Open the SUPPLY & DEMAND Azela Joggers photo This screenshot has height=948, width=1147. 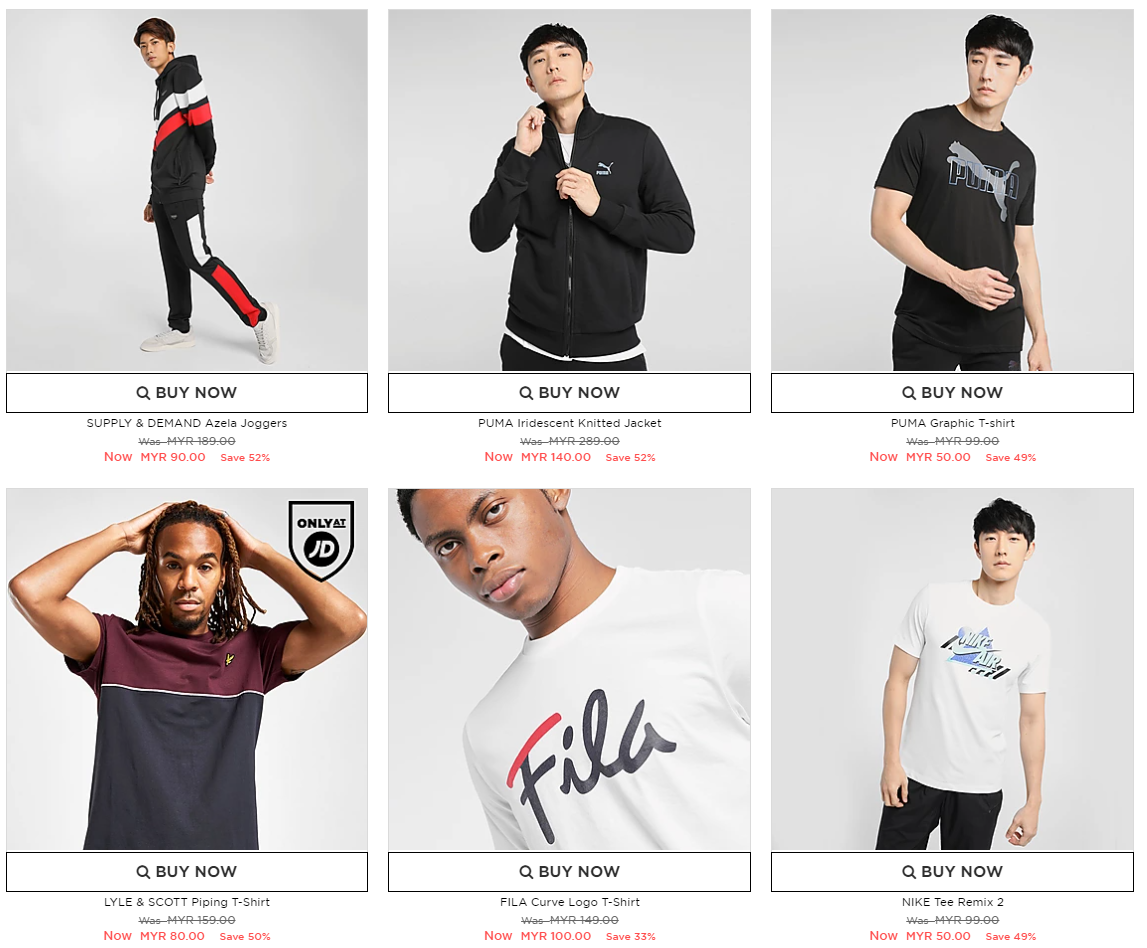tap(187, 190)
